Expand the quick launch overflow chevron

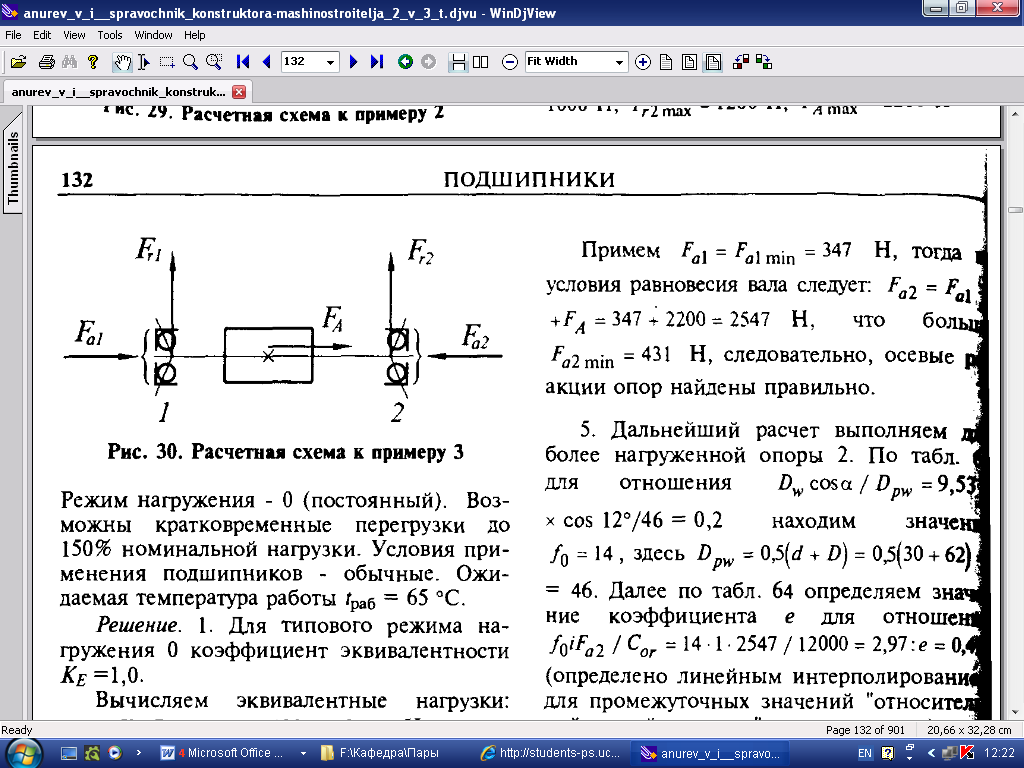(138, 753)
